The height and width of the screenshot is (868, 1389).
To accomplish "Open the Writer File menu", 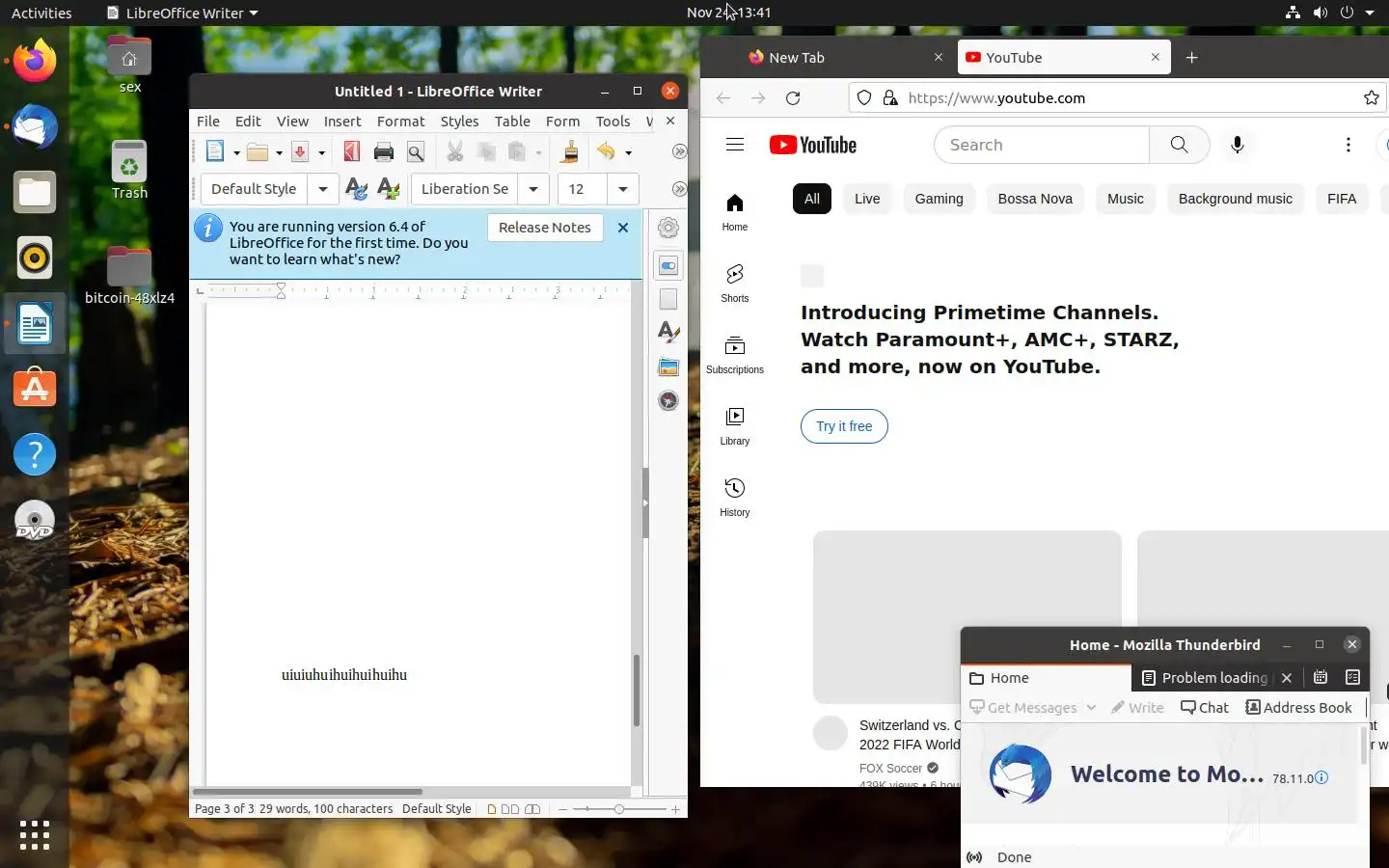I will (x=208, y=122).
